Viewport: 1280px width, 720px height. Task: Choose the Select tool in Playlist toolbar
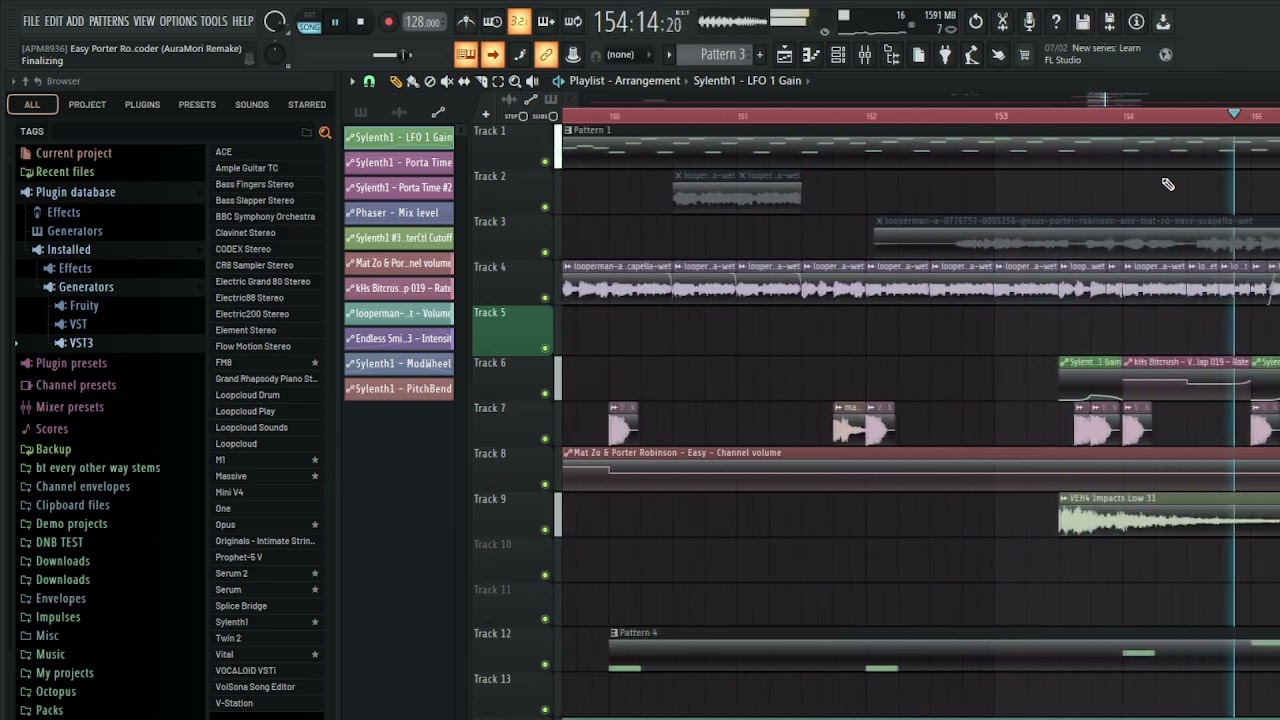(498, 82)
